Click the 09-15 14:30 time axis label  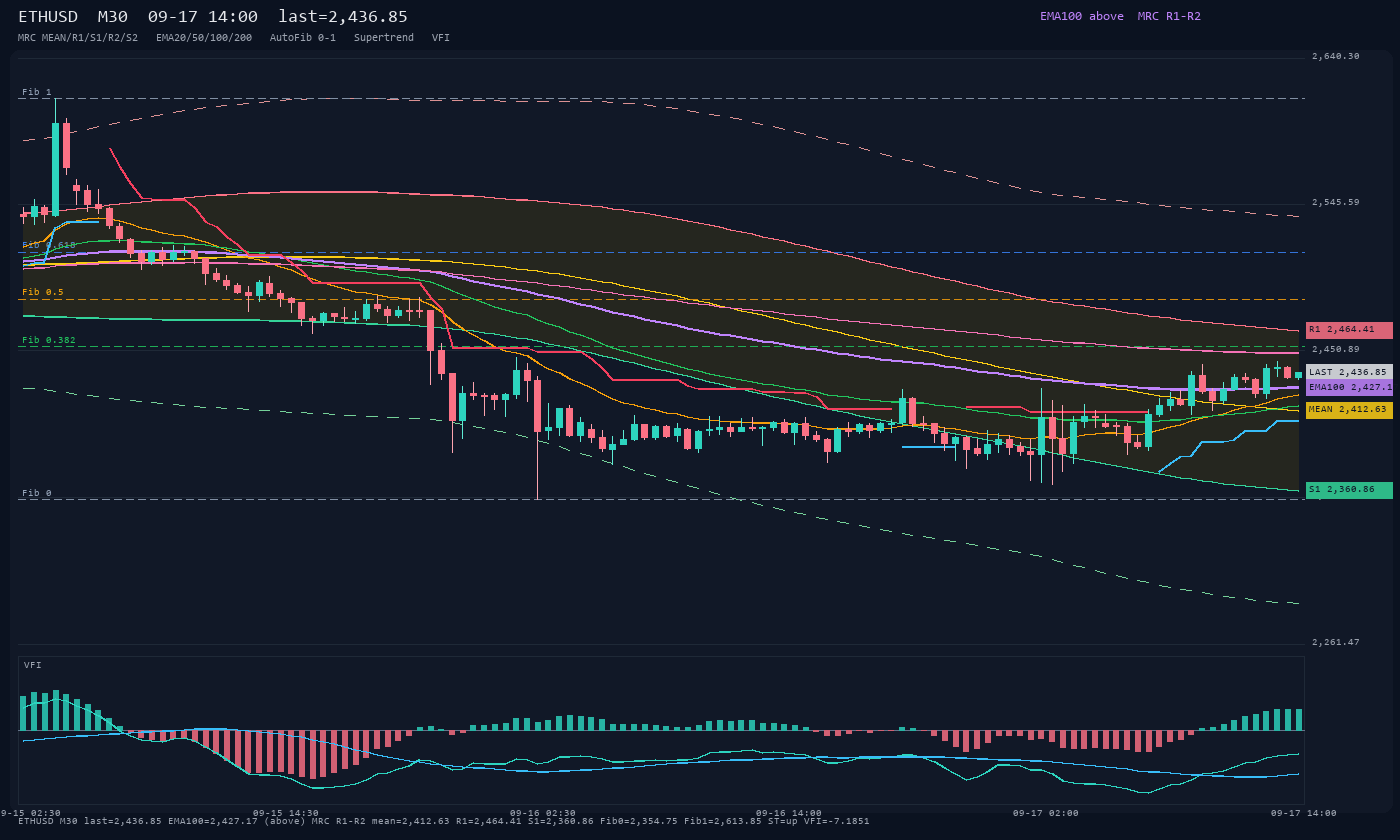[x=286, y=813]
